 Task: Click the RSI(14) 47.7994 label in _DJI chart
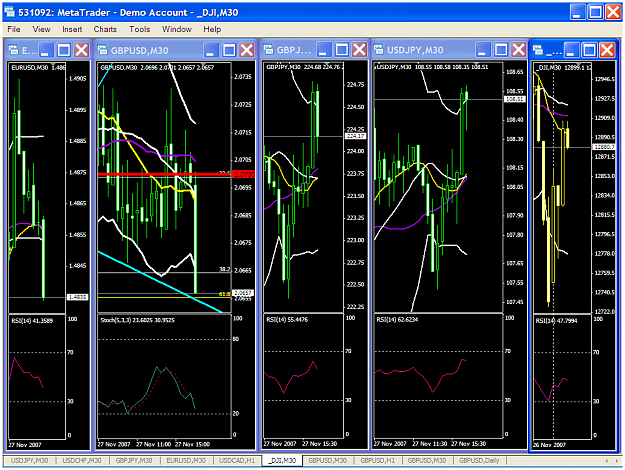click(x=556, y=321)
